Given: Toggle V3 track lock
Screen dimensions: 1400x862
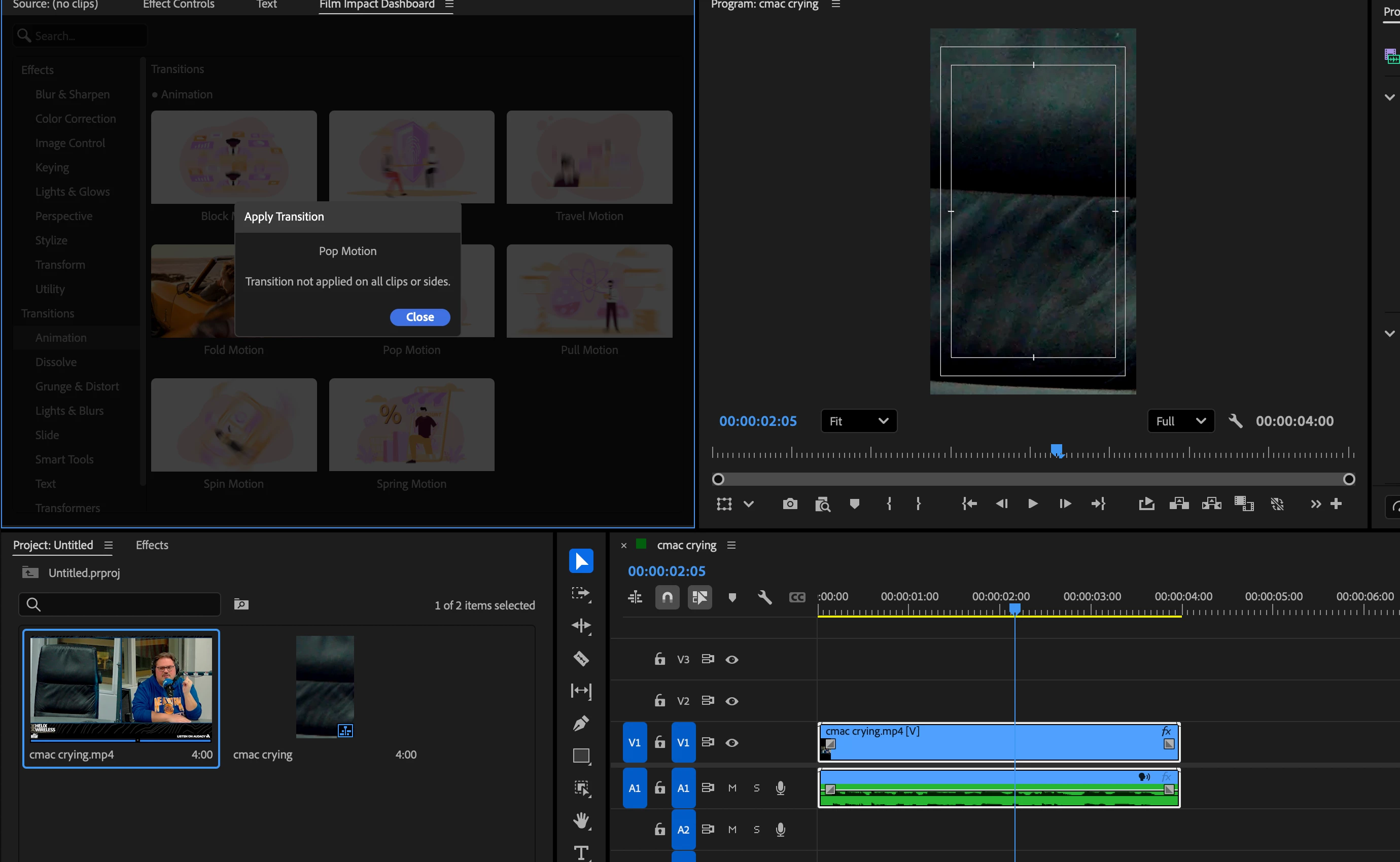Looking at the screenshot, I should click(660, 659).
